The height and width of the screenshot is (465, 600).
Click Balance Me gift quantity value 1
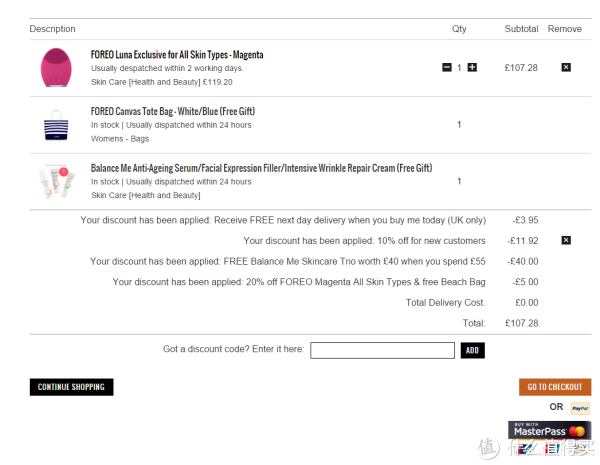click(x=459, y=181)
